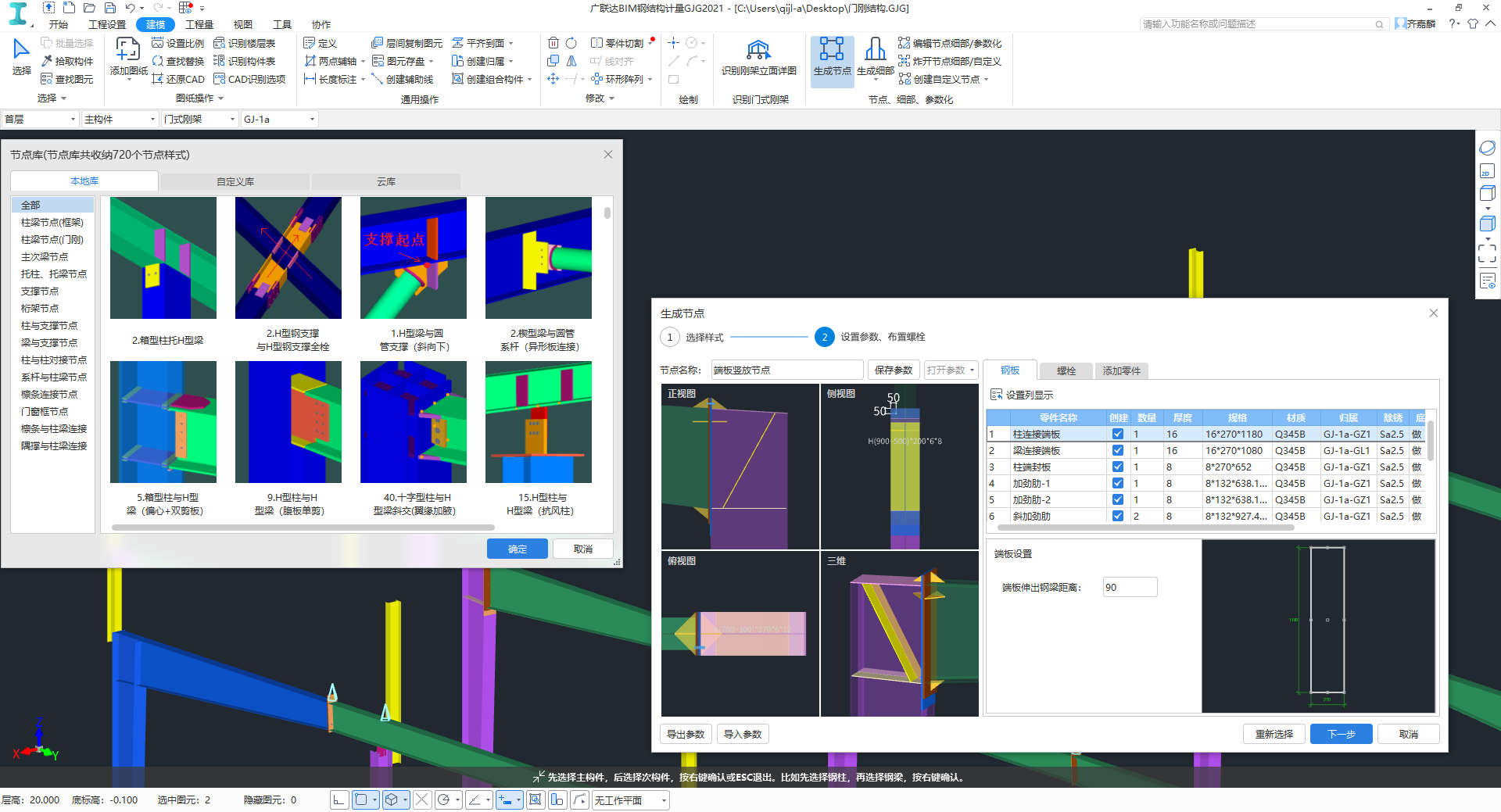Toggle 创建 checkbox for 斜加劲肋 row
The width and height of the screenshot is (1501, 812).
coord(1118,517)
